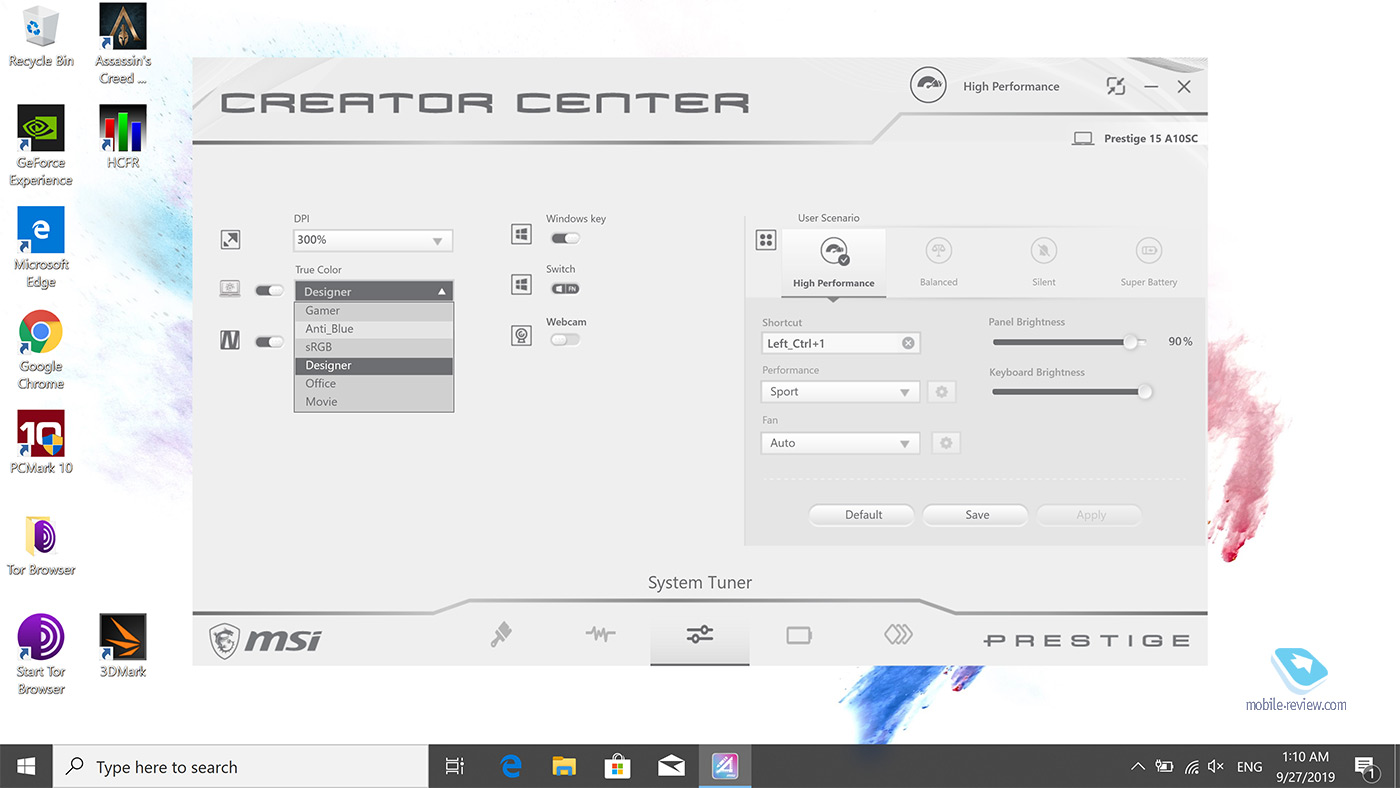Select High Performance scenario tab
Image resolution: width=1400 pixels, height=788 pixels.
point(833,263)
